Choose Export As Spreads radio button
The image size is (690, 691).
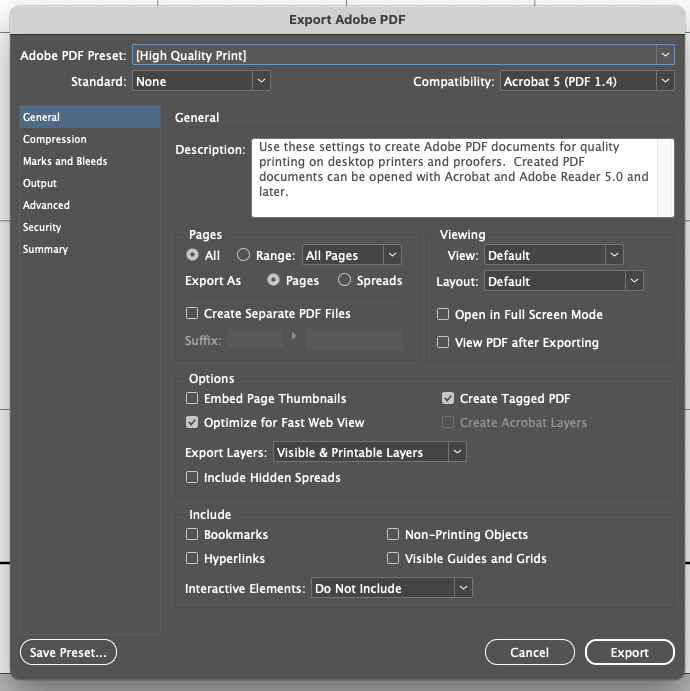[x=344, y=280]
